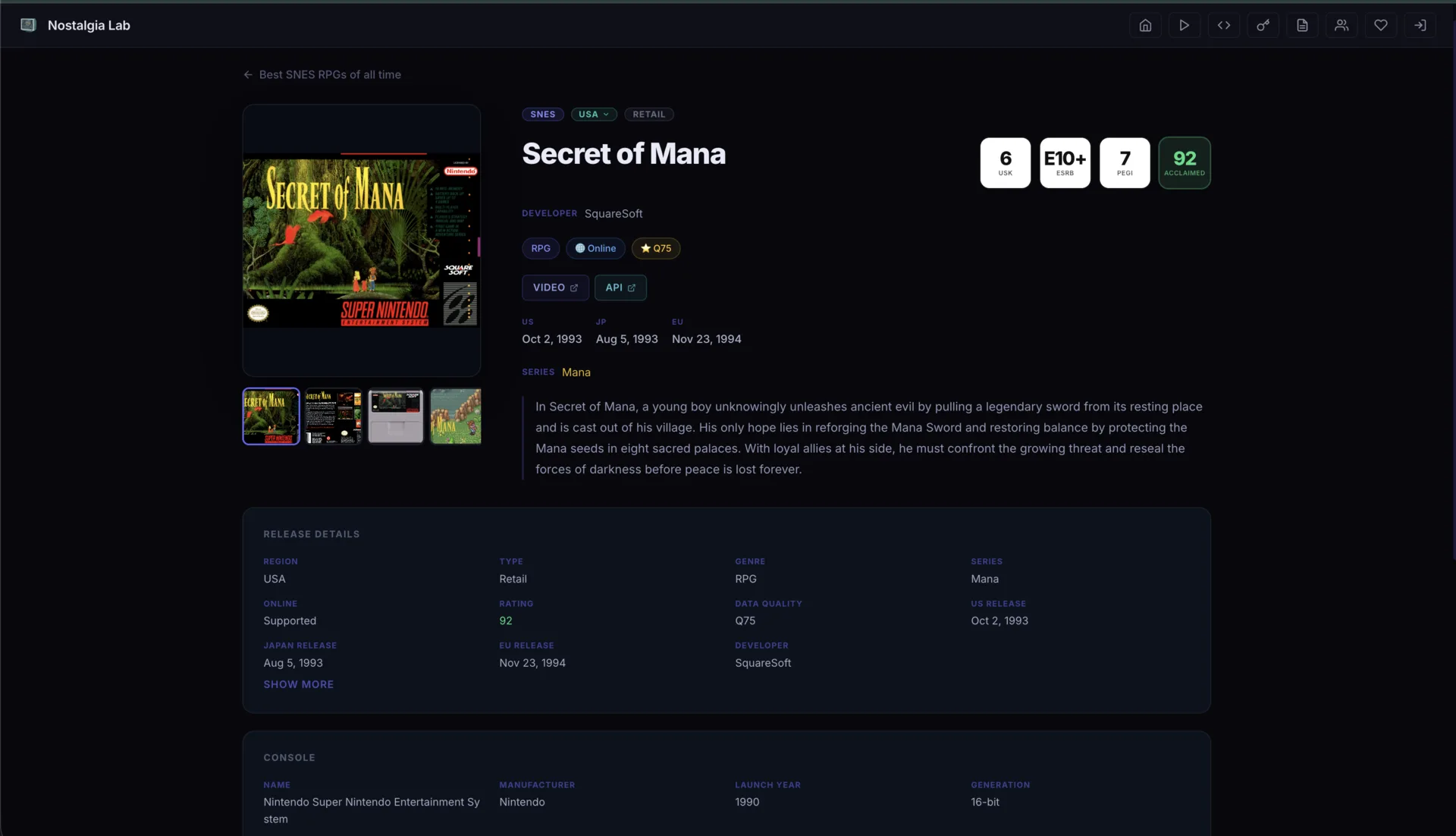Image resolution: width=1456 pixels, height=836 pixels.
Task: Select the gameplay screenshot thumbnail
Action: click(x=456, y=416)
